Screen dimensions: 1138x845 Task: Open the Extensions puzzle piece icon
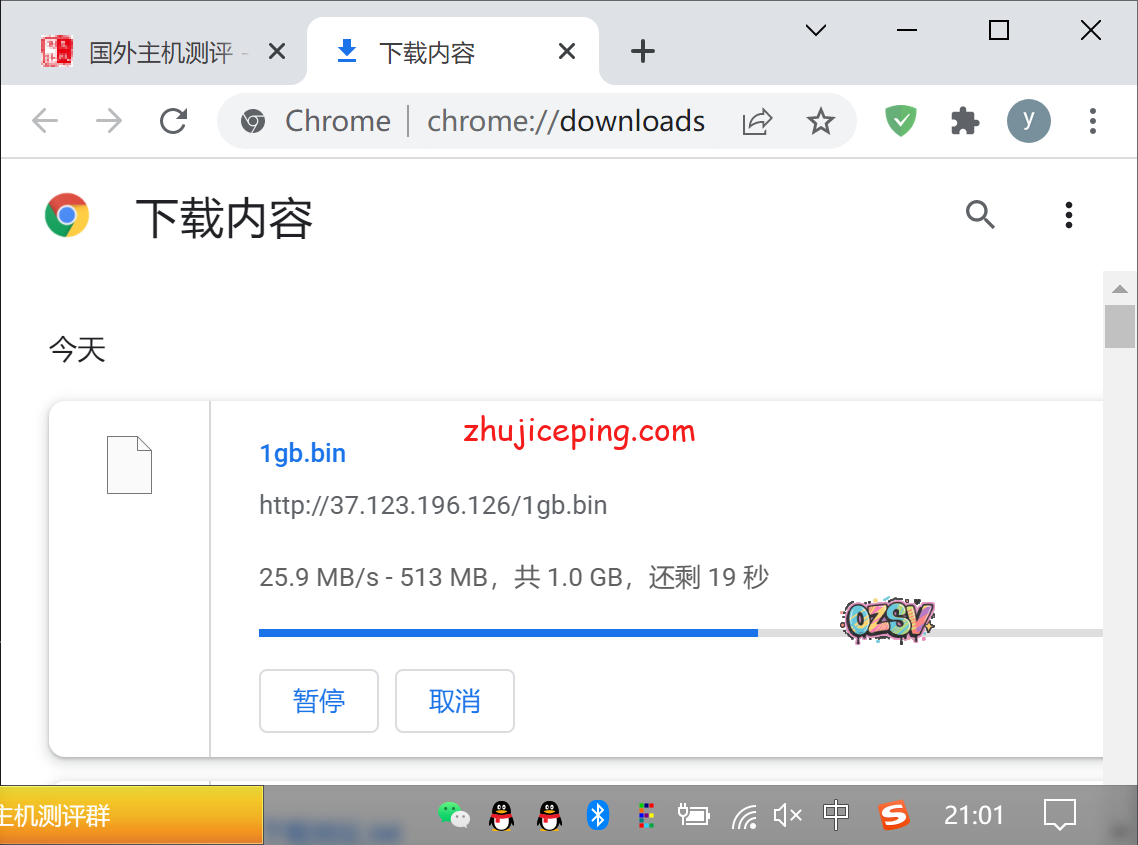[964, 121]
